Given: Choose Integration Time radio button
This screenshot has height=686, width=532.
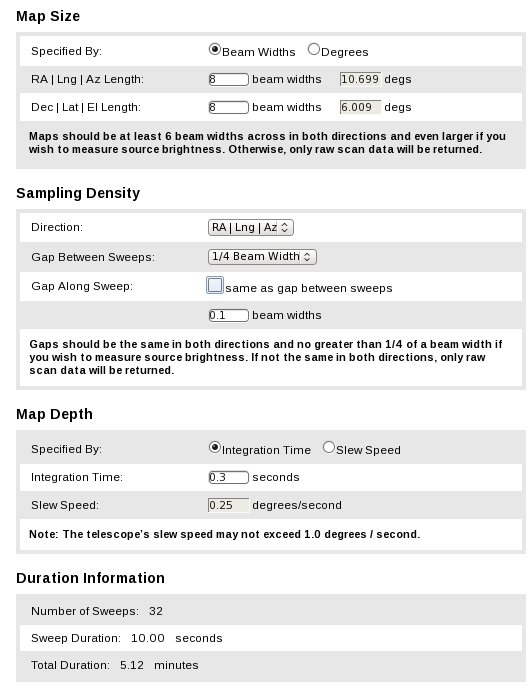Looking at the screenshot, I should click(214, 448).
